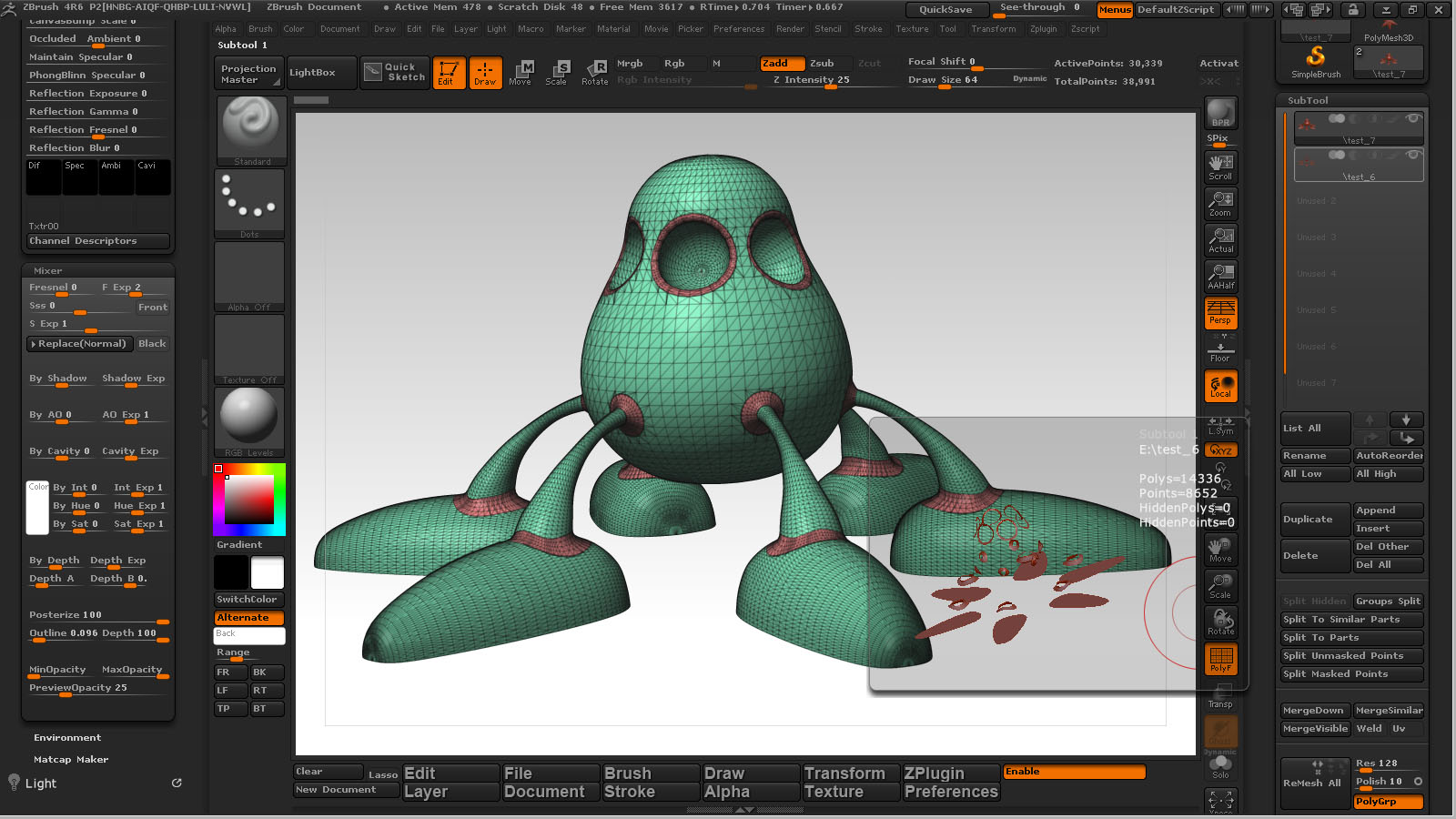The width and height of the screenshot is (1456, 819).
Task: Open the Menus toggle in title bar
Action: tap(1115, 10)
